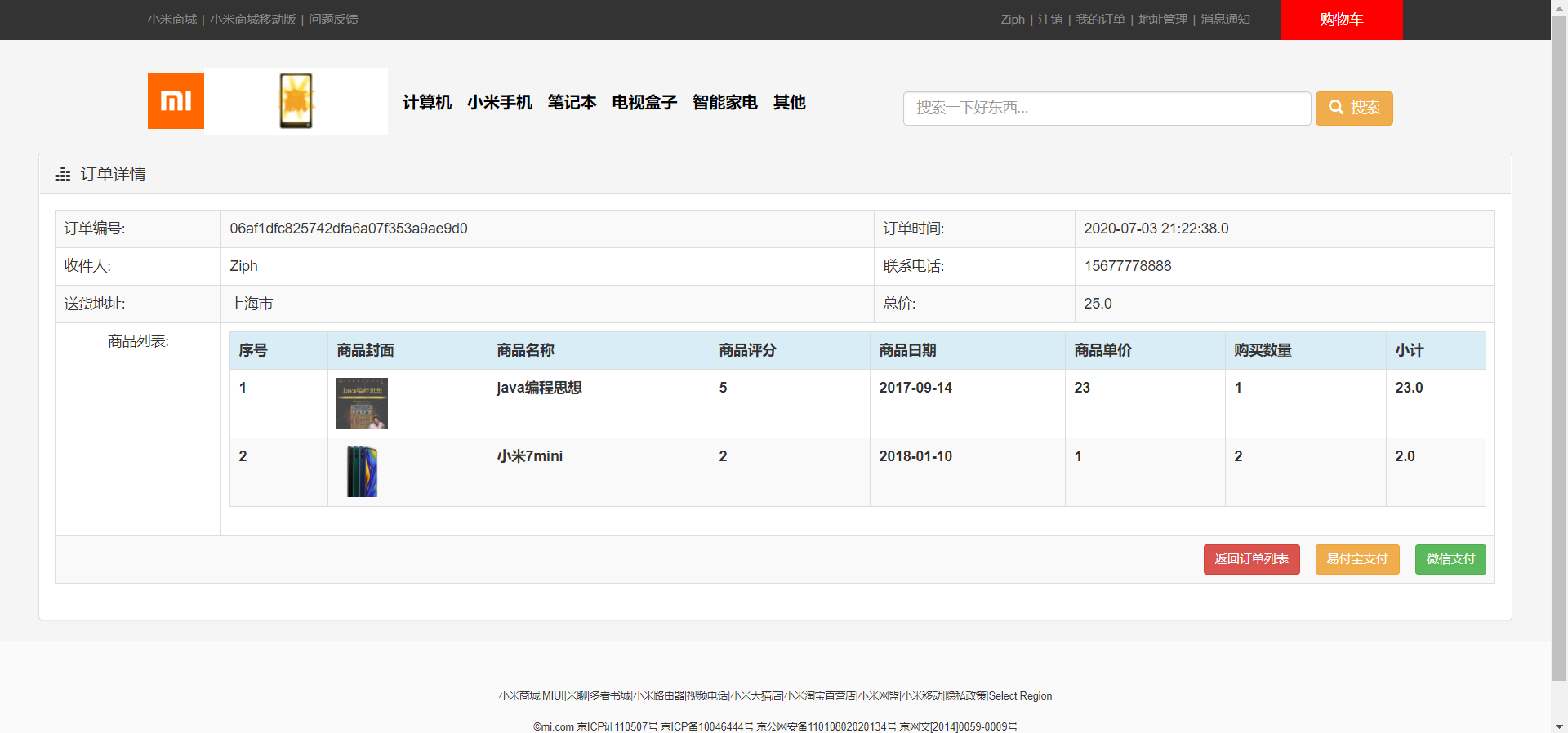Viewport: 1568px width, 733px height.
Task: Open 地址管理 page
Action: point(1163,20)
